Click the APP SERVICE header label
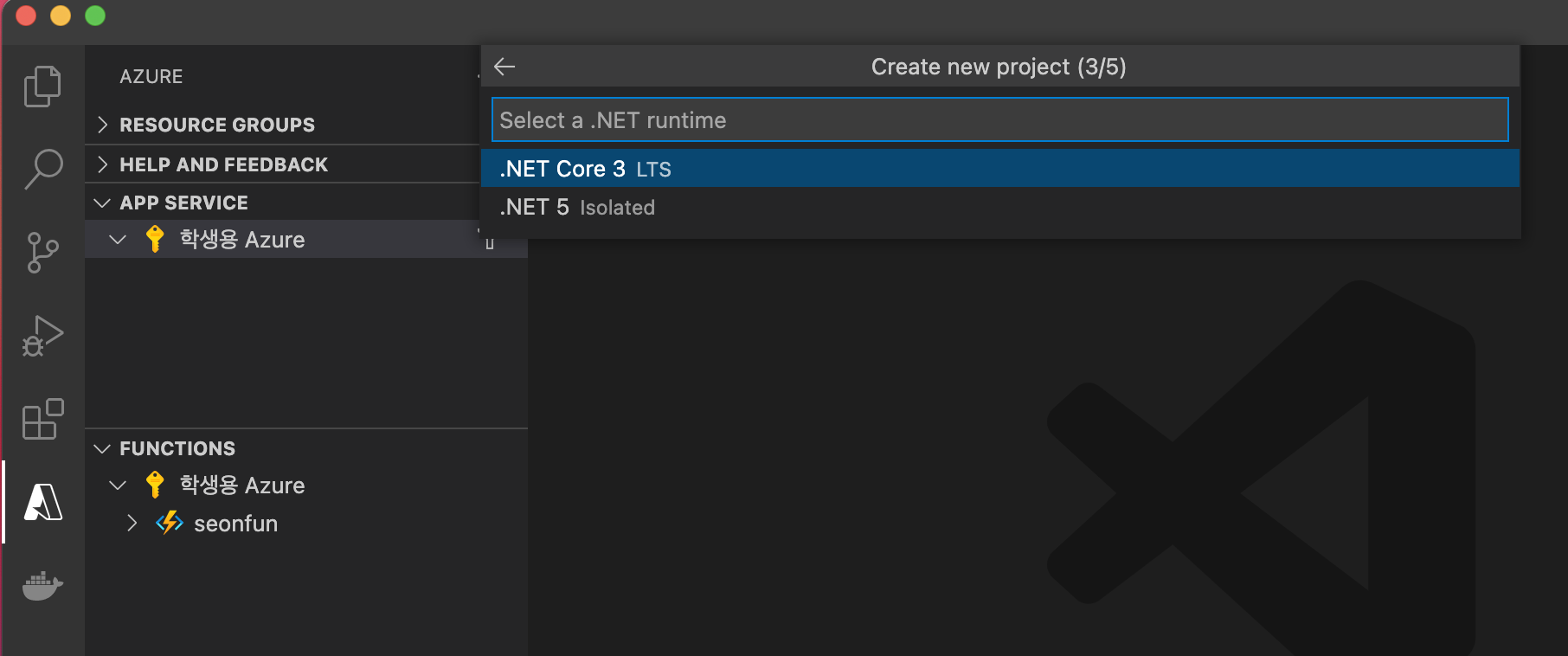The width and height of the screenshot is (1568, 656). [x=183, y=203]
